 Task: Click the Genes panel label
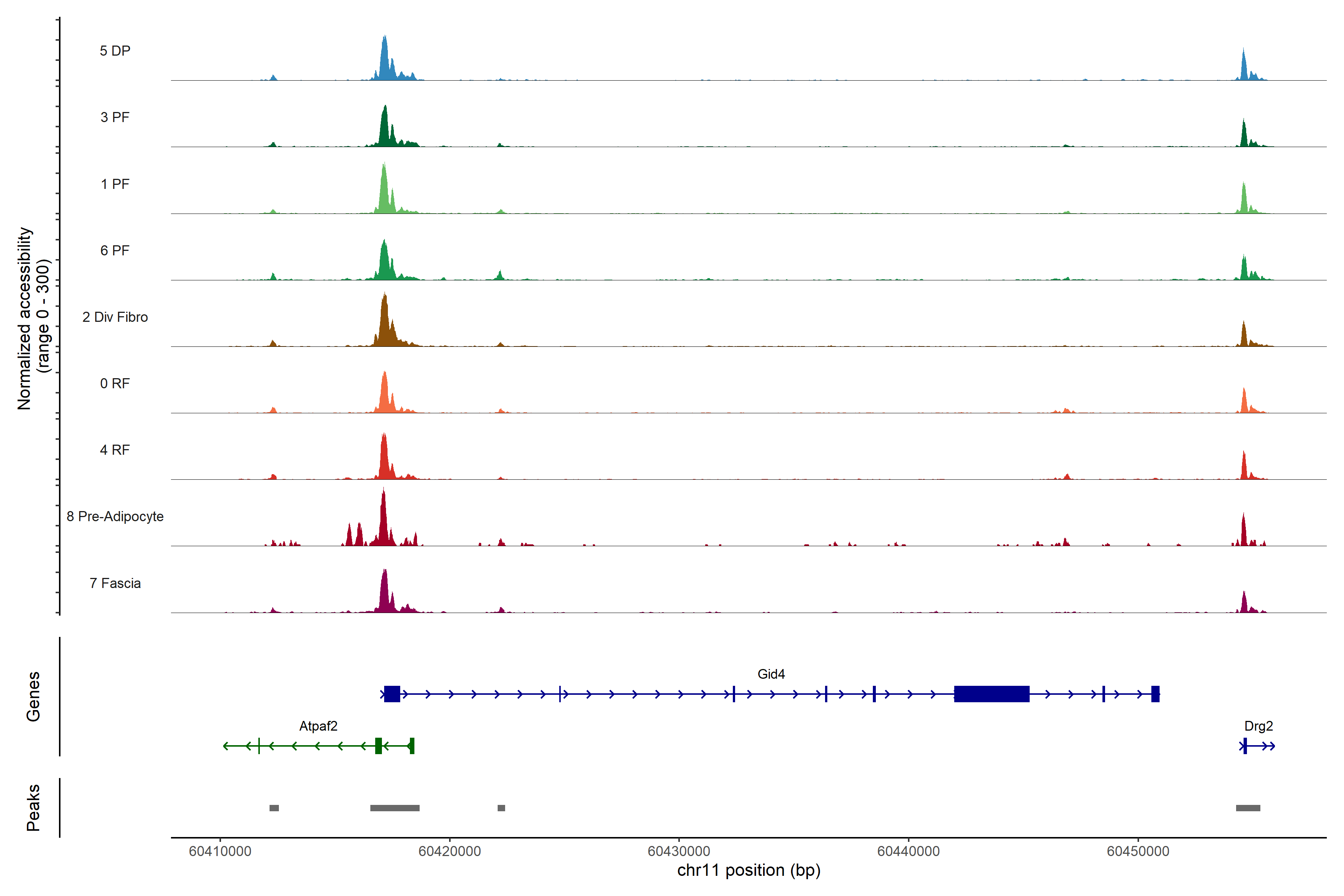point(33,697)
